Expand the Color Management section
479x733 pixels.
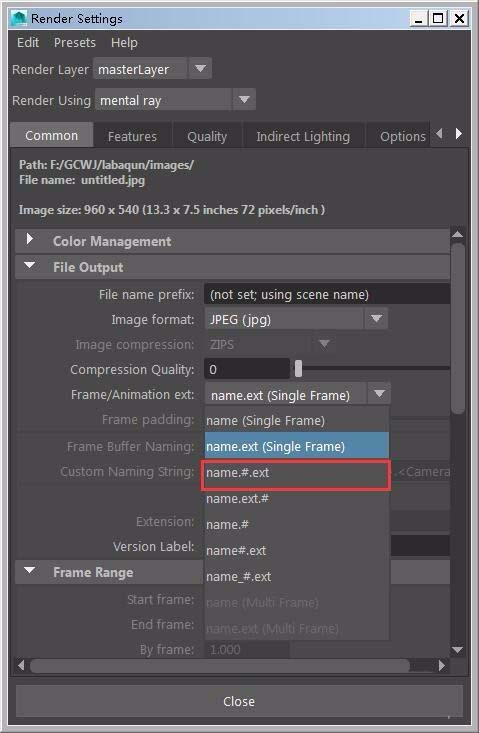pyautogui.click(x=30, y=239)
